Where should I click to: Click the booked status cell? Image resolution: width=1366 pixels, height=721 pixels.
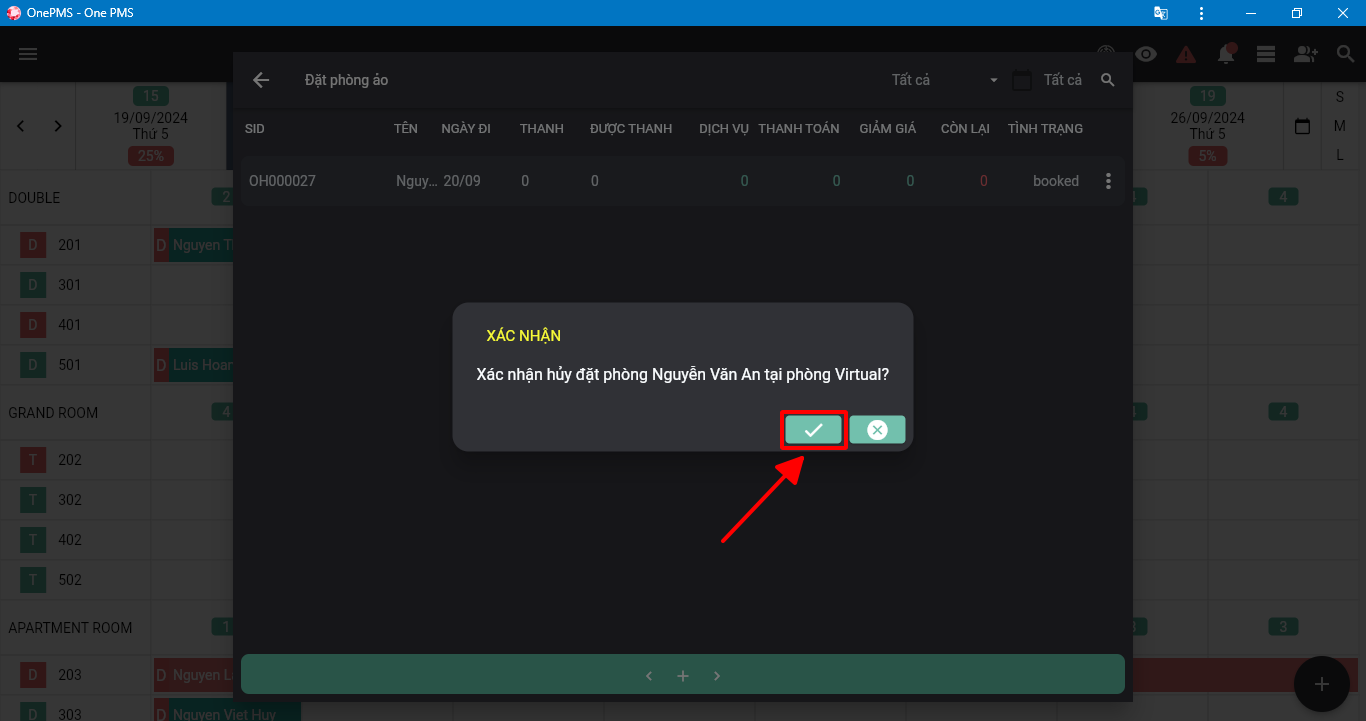click(x=1056, y=181)
